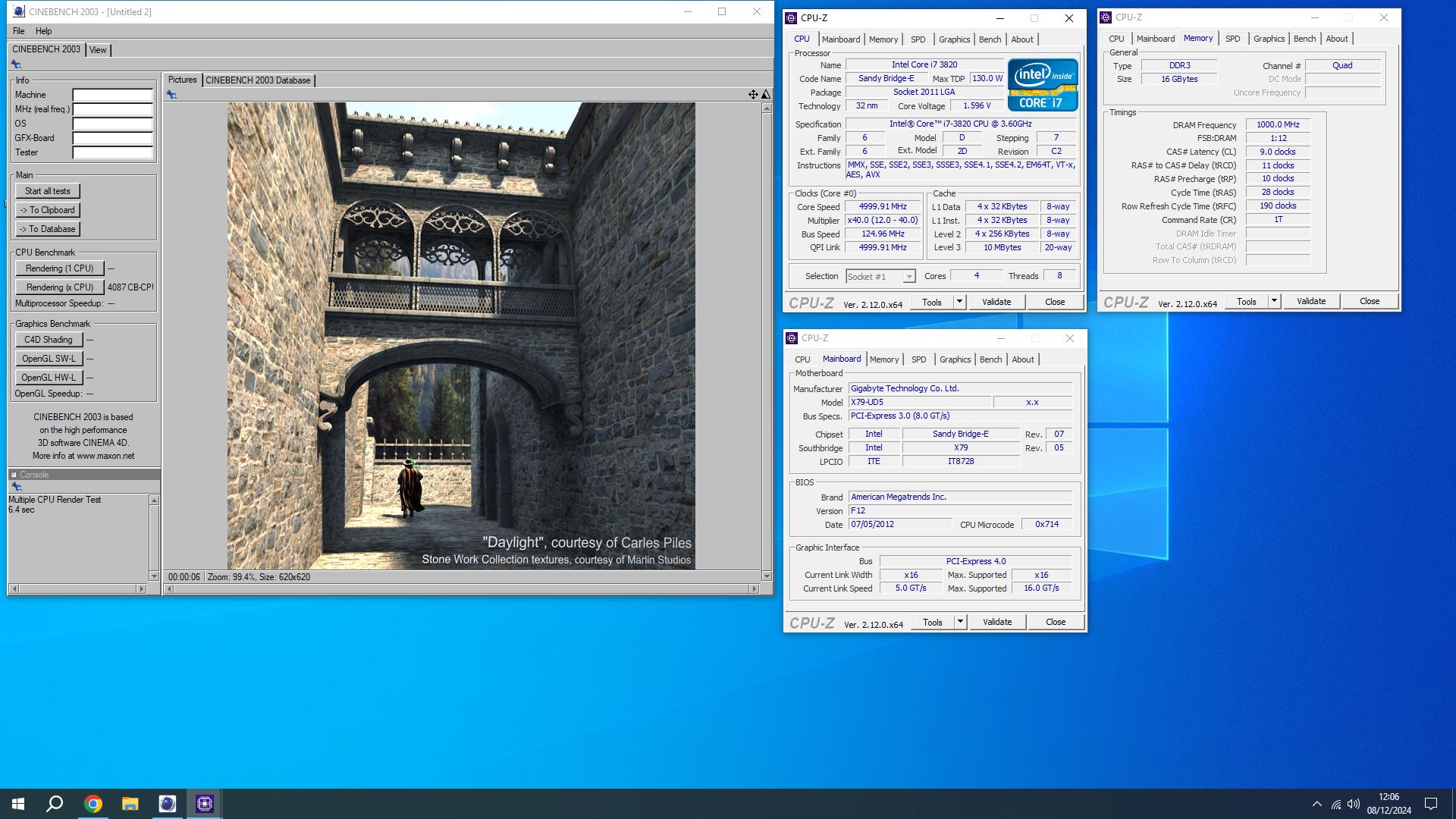Open the network tray icon
1456x819 pixels.
pyautogui.click(x=1335, y=804)
